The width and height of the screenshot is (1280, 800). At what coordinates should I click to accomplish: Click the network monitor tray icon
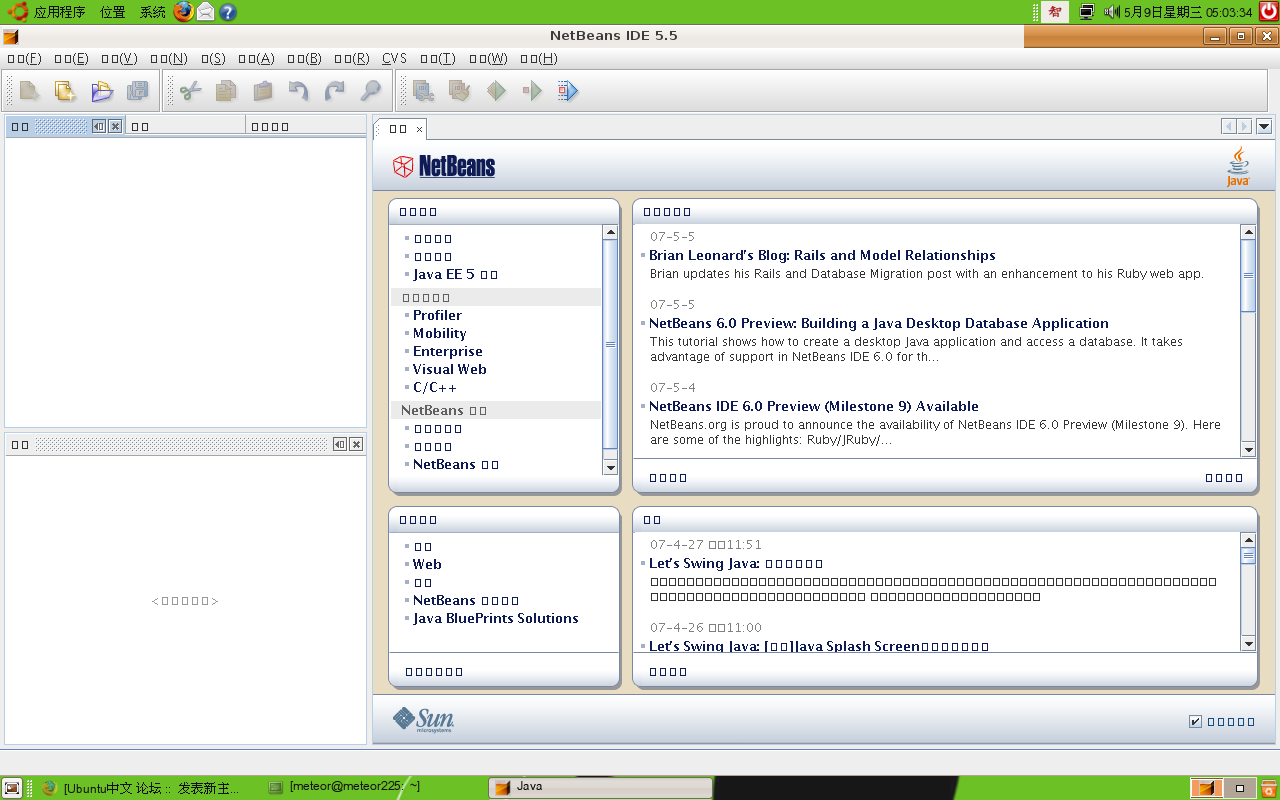[x=1087, y=12]
